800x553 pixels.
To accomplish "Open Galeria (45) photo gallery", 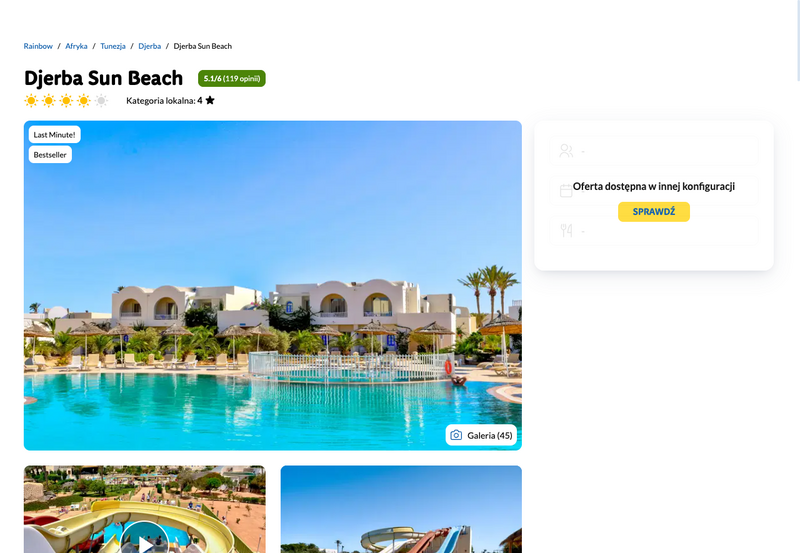I will pyautogui.click(x=481, y=435).
